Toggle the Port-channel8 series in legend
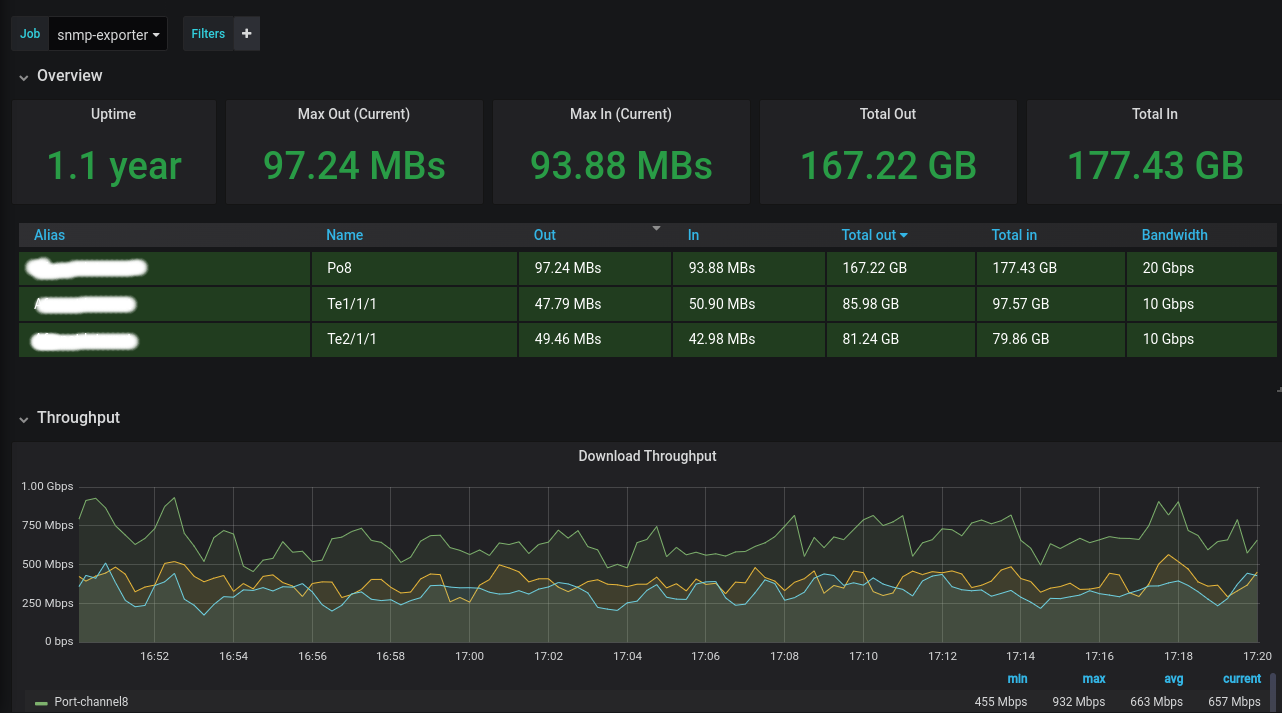The image size is (1282, 713). [x=91, y=702]
